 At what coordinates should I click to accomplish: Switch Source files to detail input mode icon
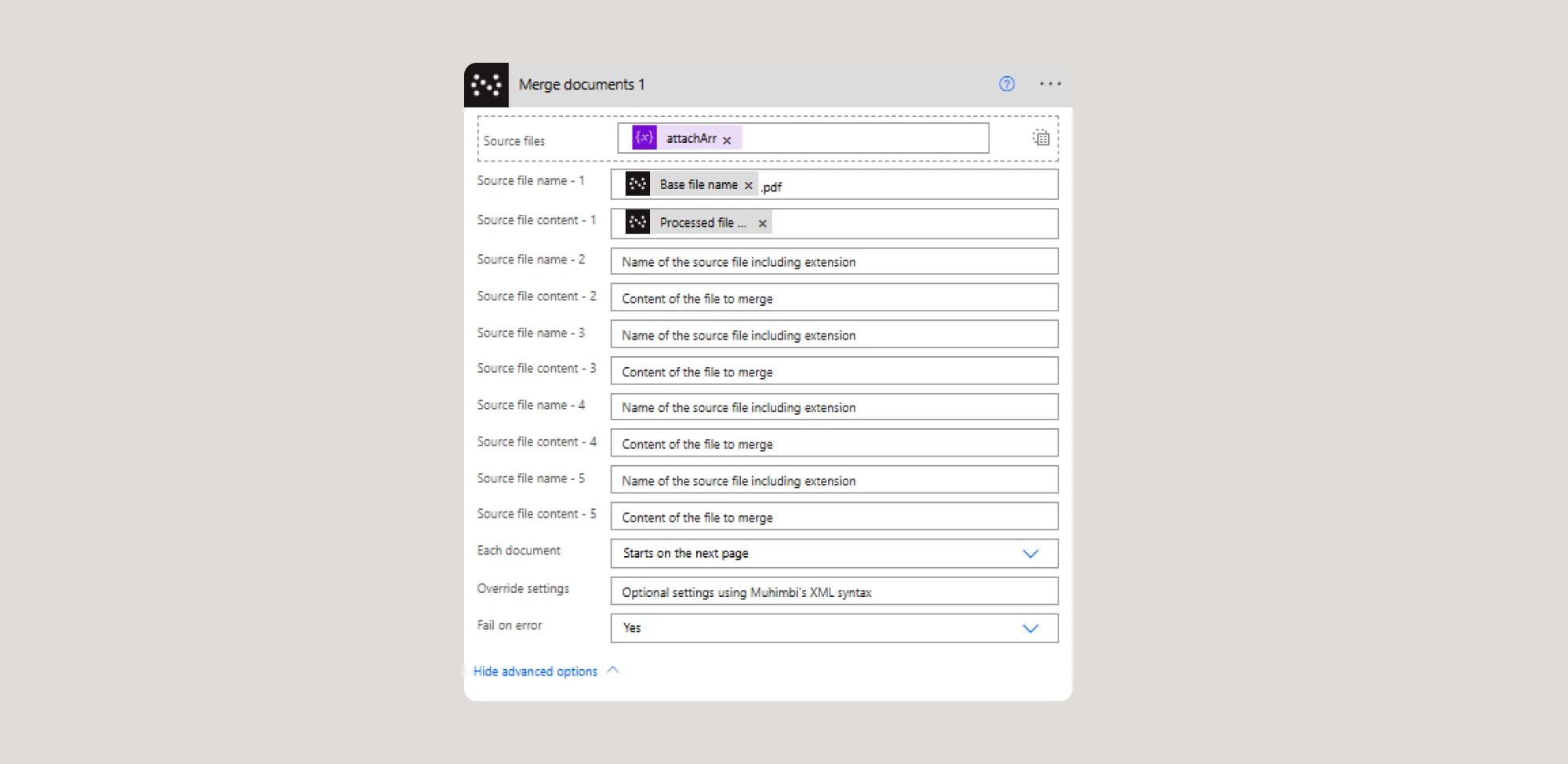1040,138
